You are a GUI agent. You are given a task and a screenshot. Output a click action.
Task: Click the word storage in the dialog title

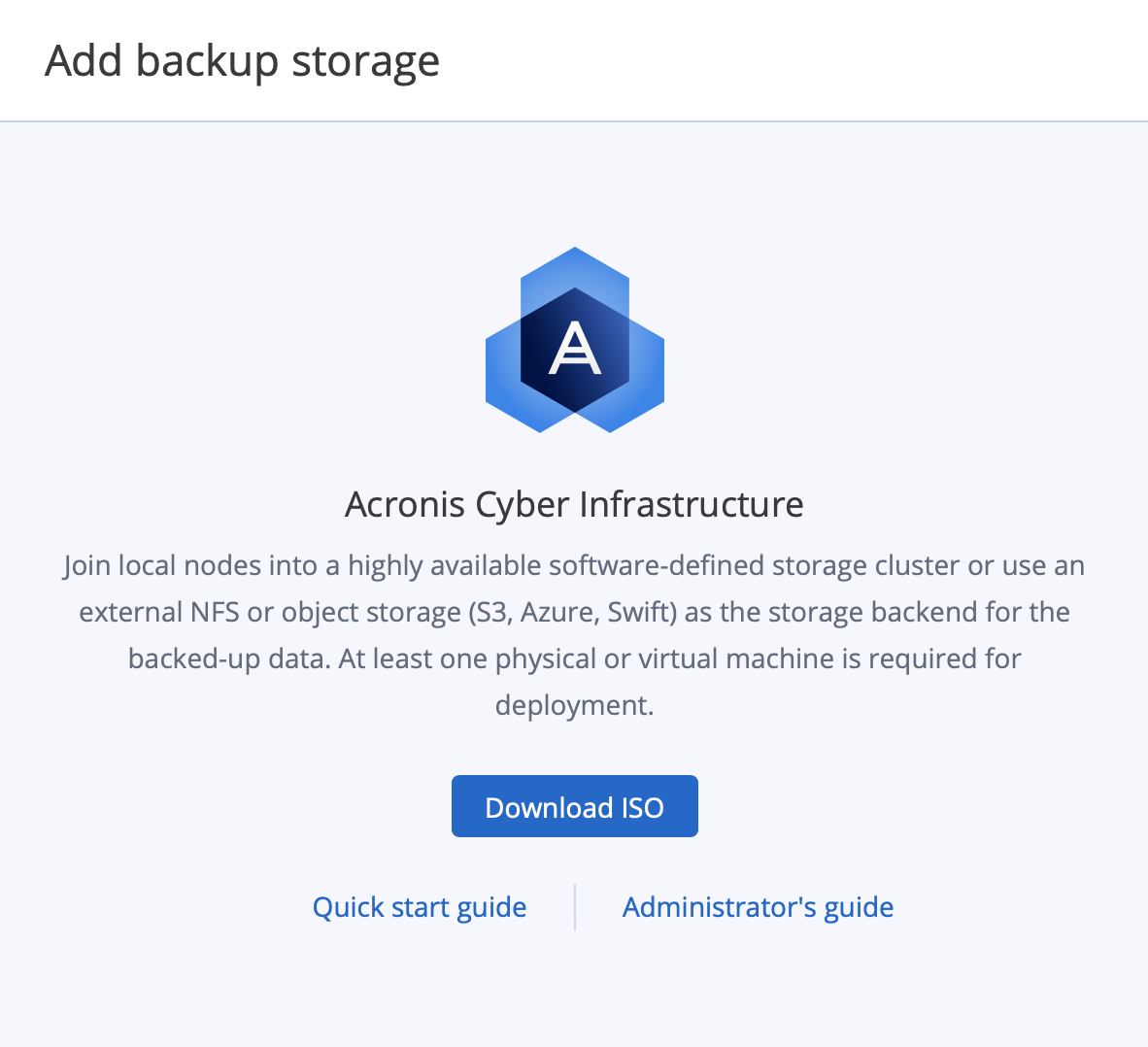[366, 61]
